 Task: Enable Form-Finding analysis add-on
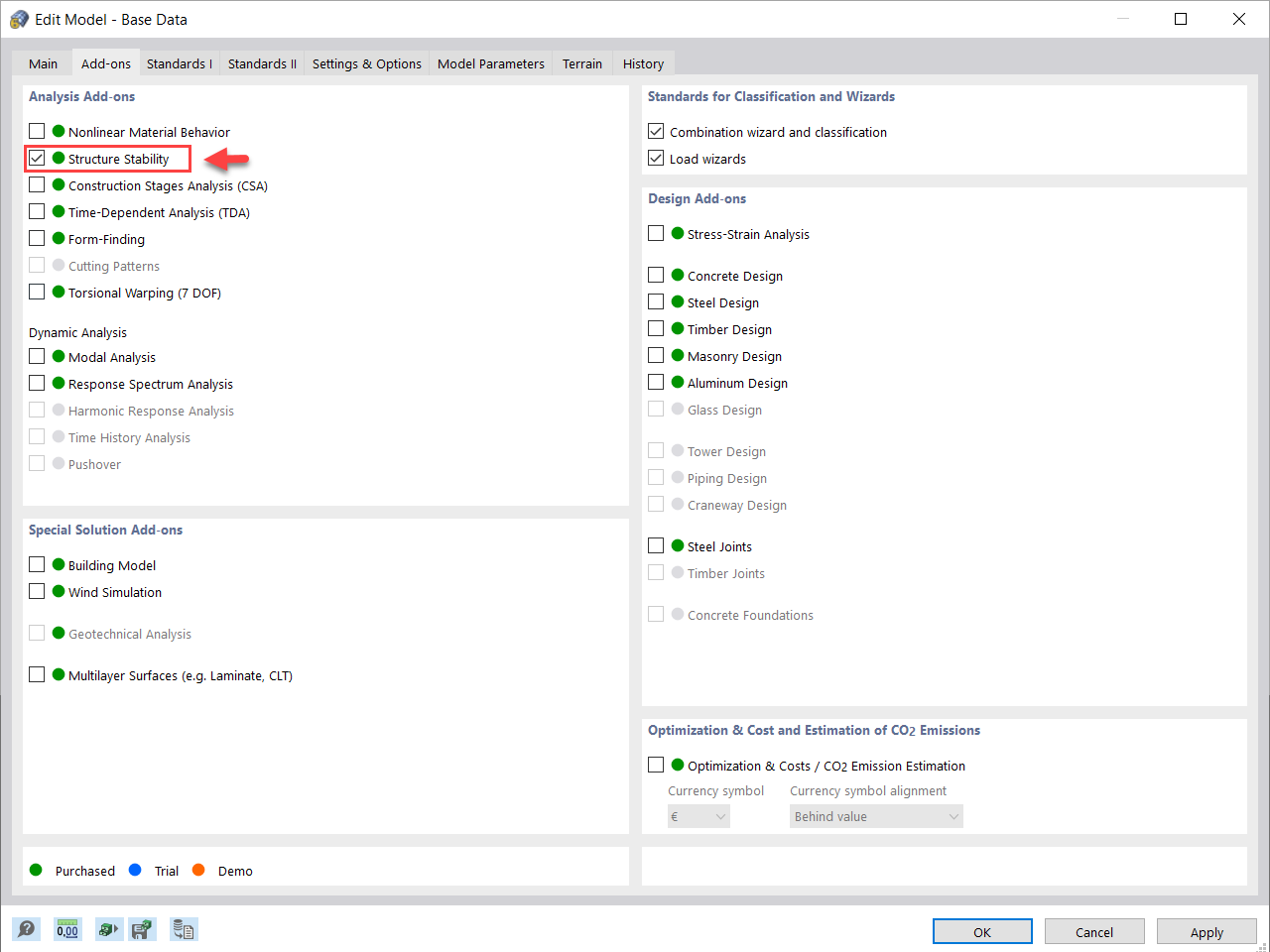click(37, 238)
